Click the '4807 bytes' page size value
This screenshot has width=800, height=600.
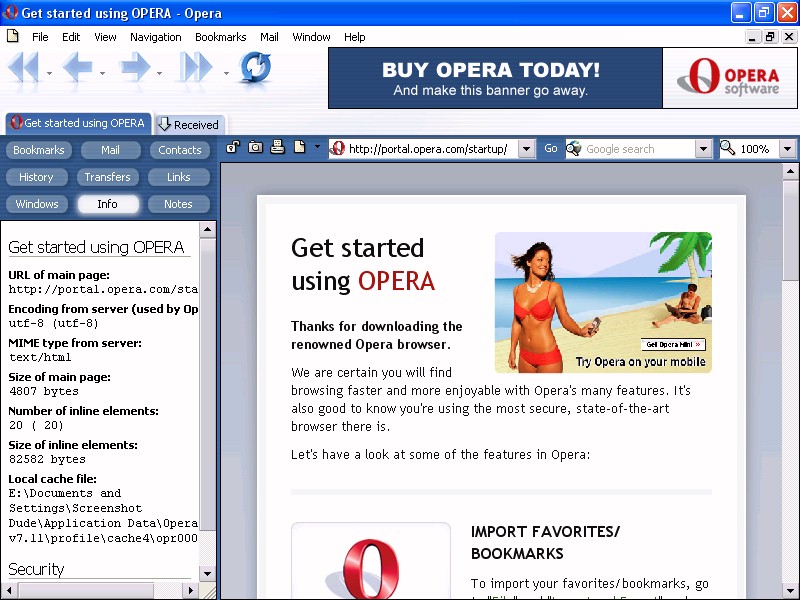pos(44,391)
